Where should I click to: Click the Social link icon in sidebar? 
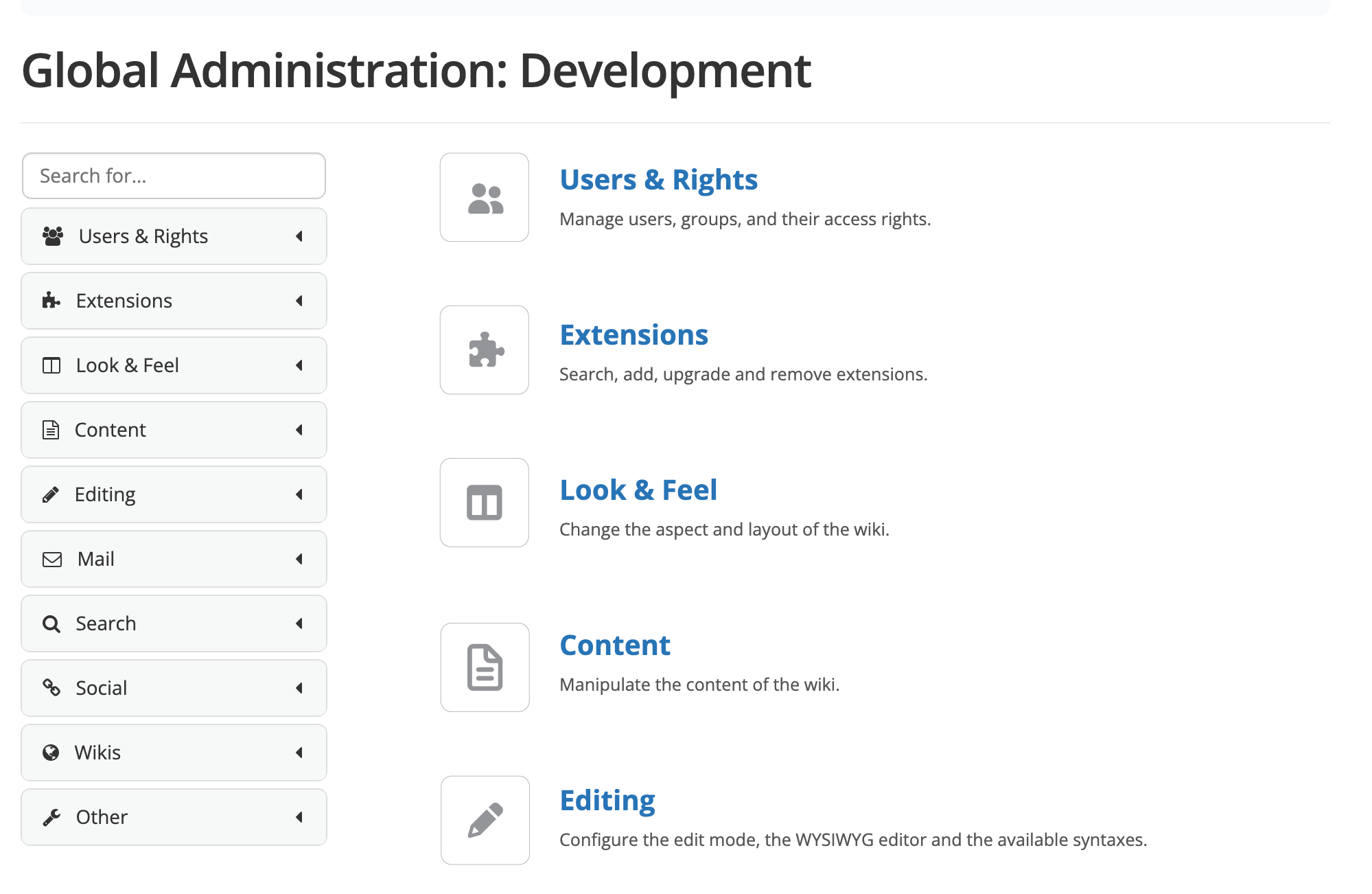point(51,687)
